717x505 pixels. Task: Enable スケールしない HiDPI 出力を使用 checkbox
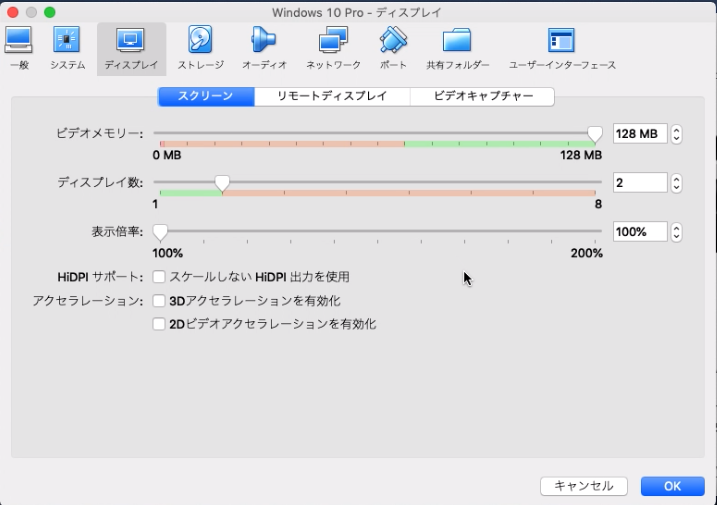coord(159,276)
